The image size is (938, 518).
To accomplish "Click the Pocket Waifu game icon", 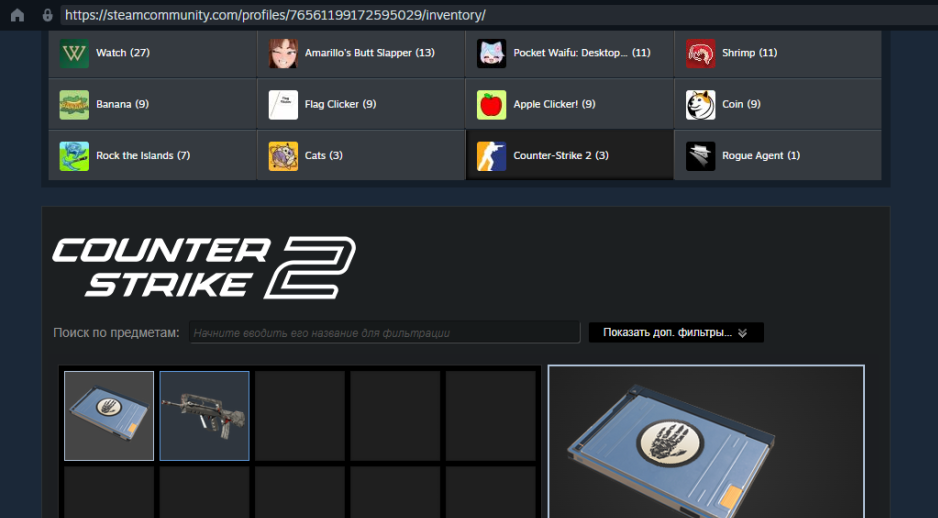I will click(491, 53).
